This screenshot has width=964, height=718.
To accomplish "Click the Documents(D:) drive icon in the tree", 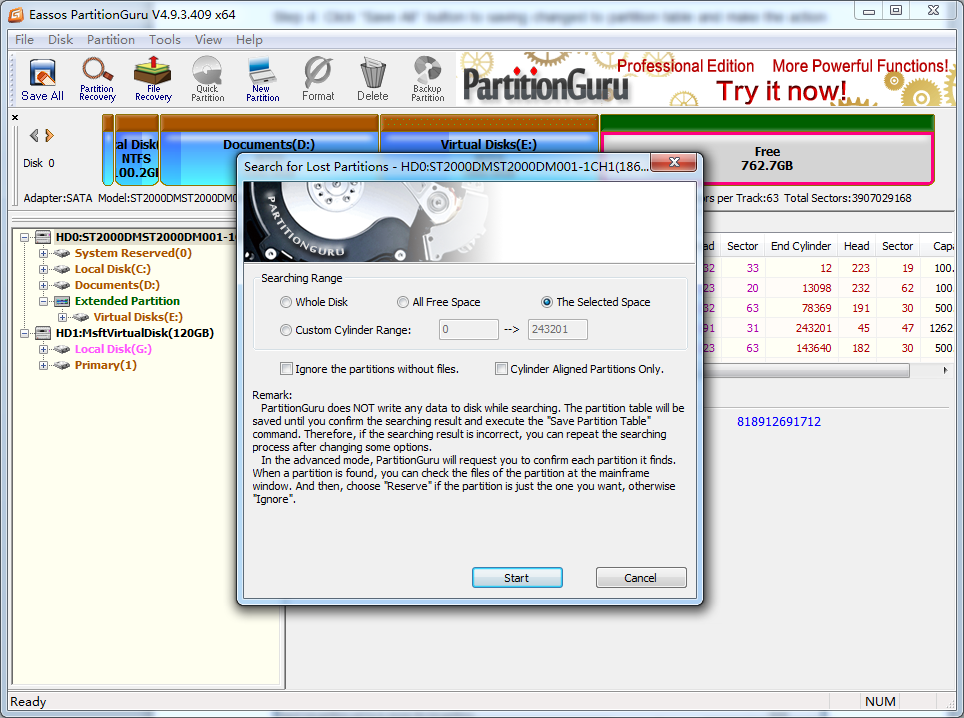I will [61, 285].
